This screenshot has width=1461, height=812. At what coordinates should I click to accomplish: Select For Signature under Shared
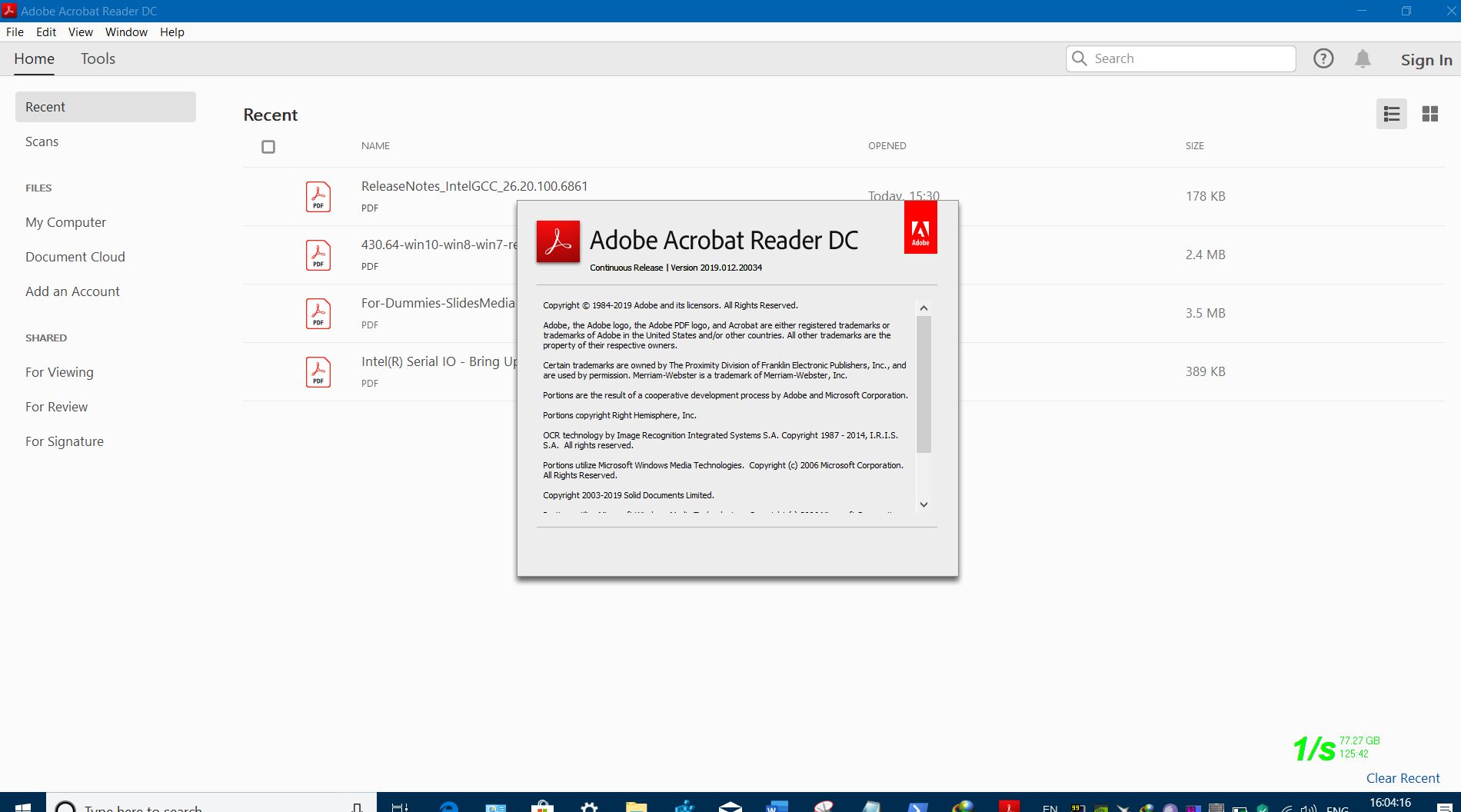65,441
